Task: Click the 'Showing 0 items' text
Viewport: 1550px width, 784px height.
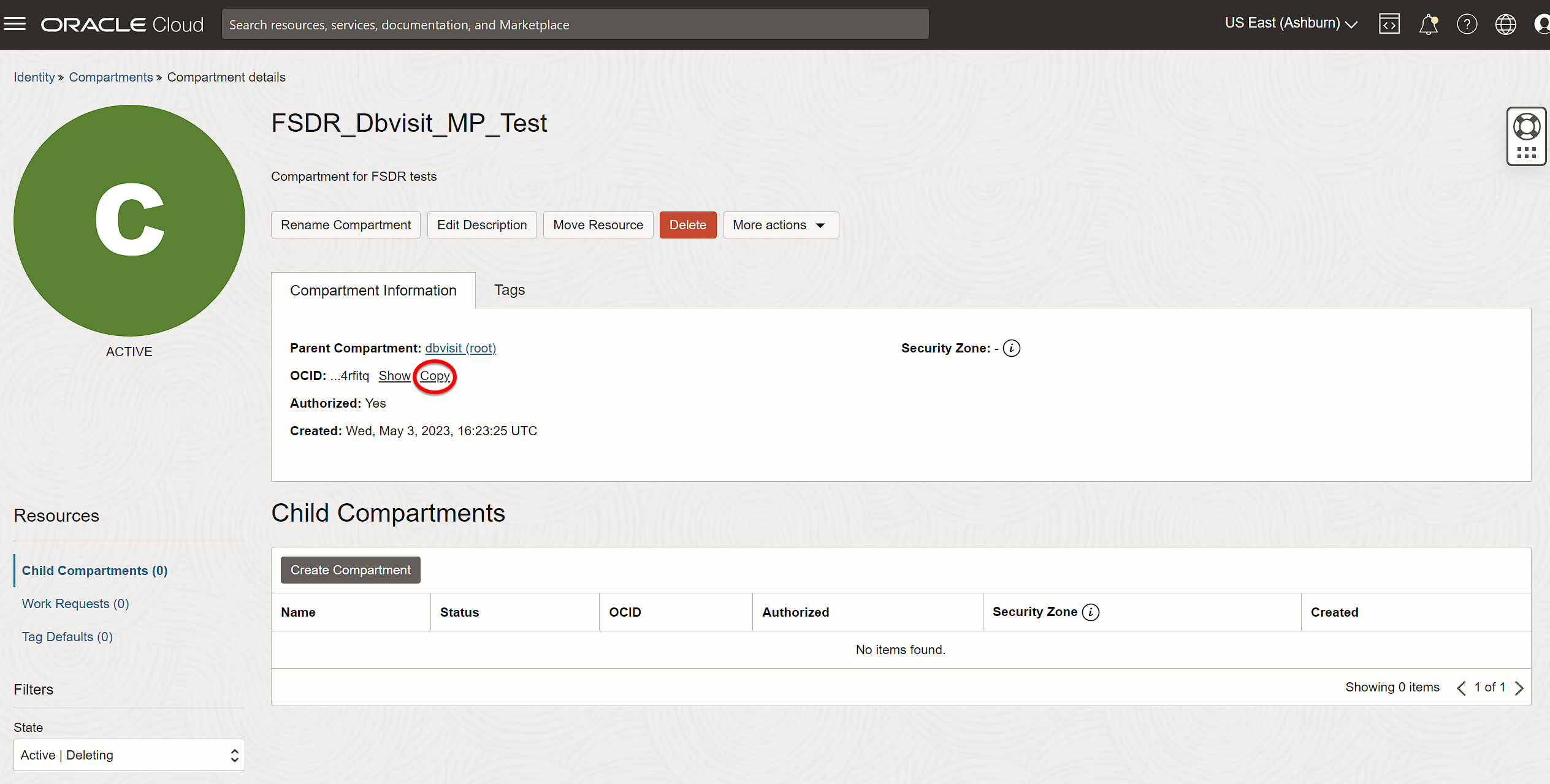Action: pyautogui.click(x=1392, y=687)
